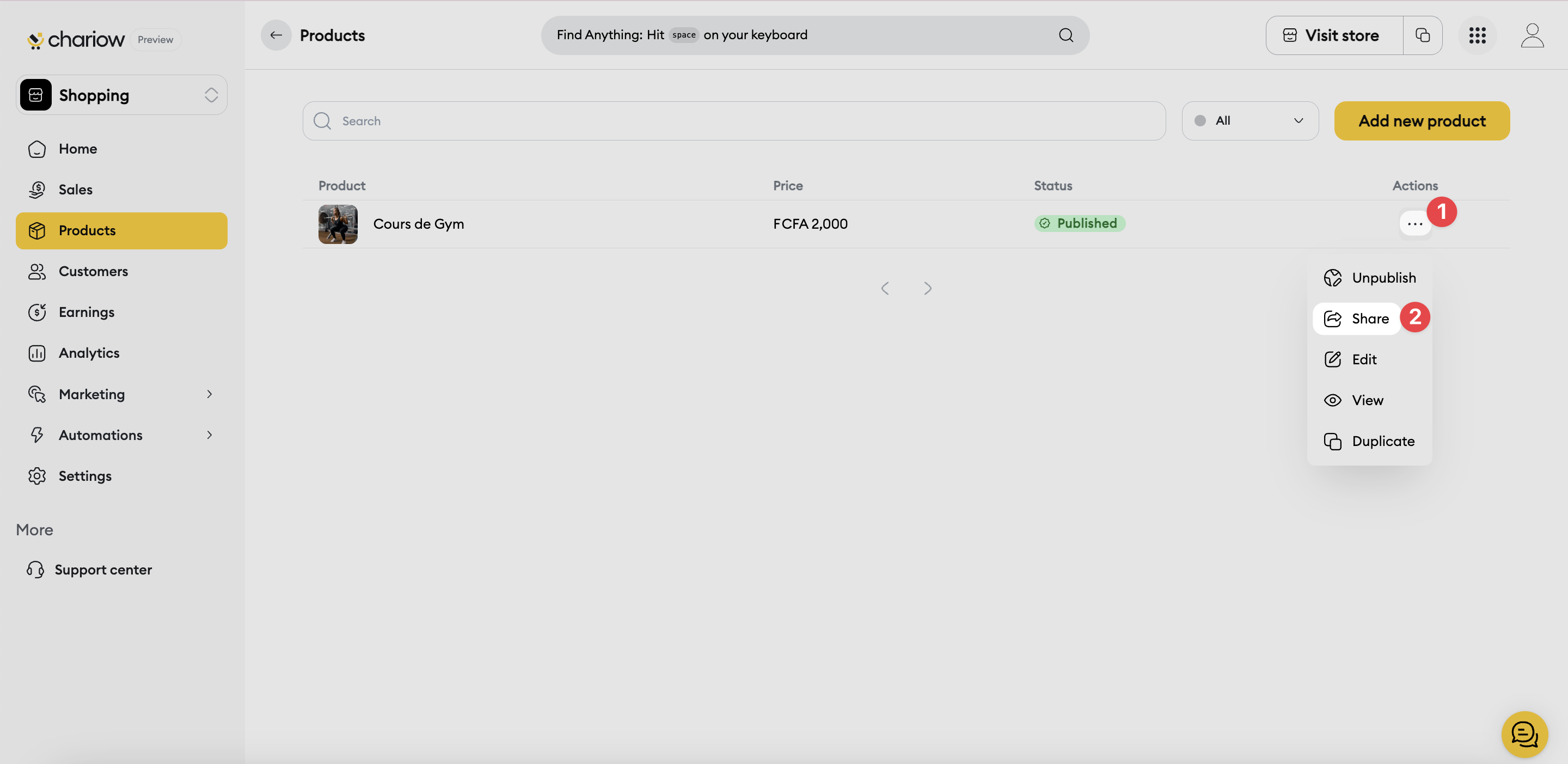The height and width of the screenshot is (764, 1568).
Task: Choose Unpublish from the actions menu
Action: tap(1370, 278)
